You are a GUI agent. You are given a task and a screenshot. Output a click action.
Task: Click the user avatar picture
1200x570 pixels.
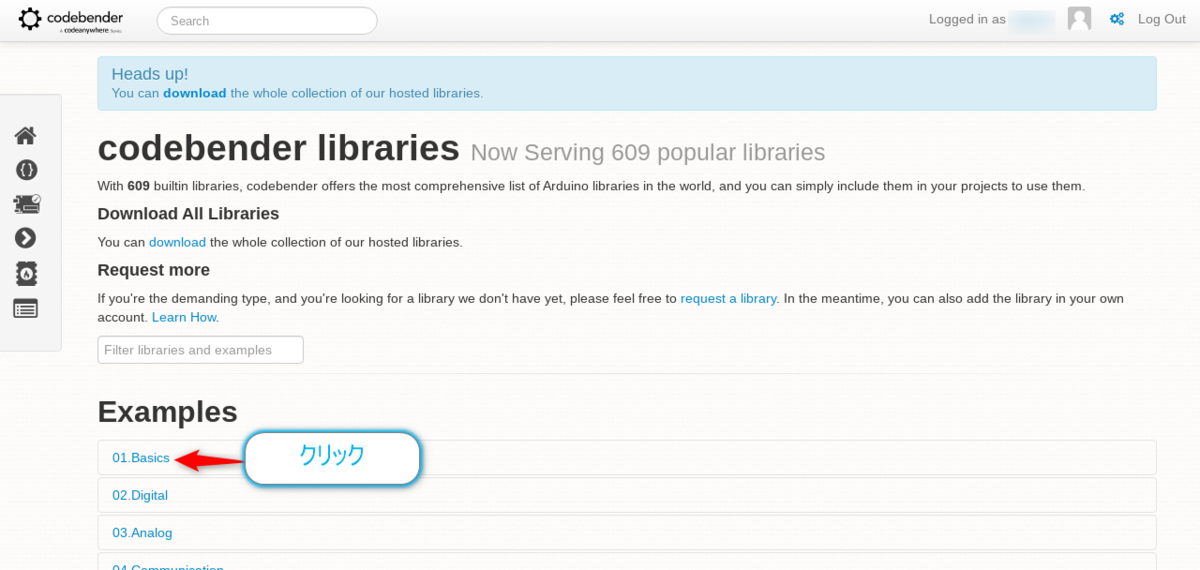[x=1079, y=19]
